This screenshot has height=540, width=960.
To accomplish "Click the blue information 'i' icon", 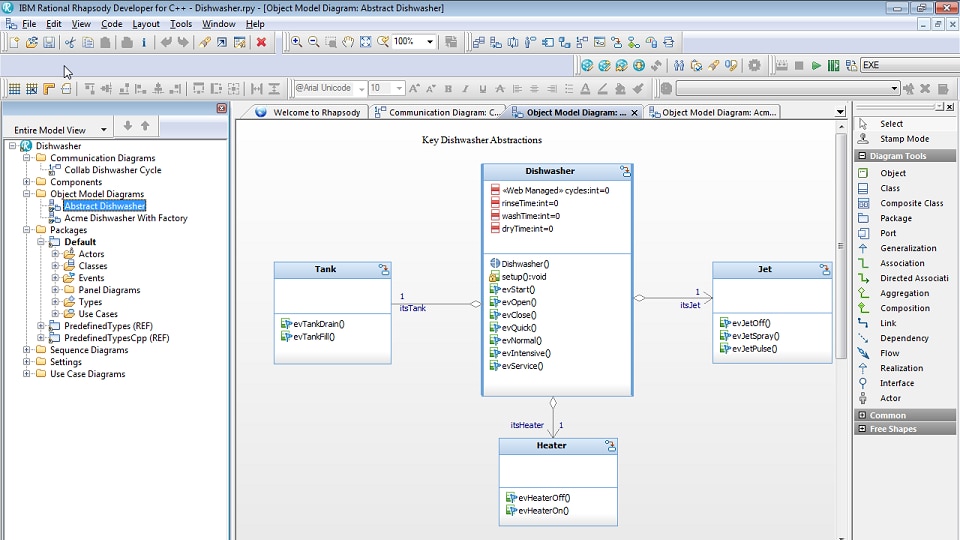I will tap(143, 42).
